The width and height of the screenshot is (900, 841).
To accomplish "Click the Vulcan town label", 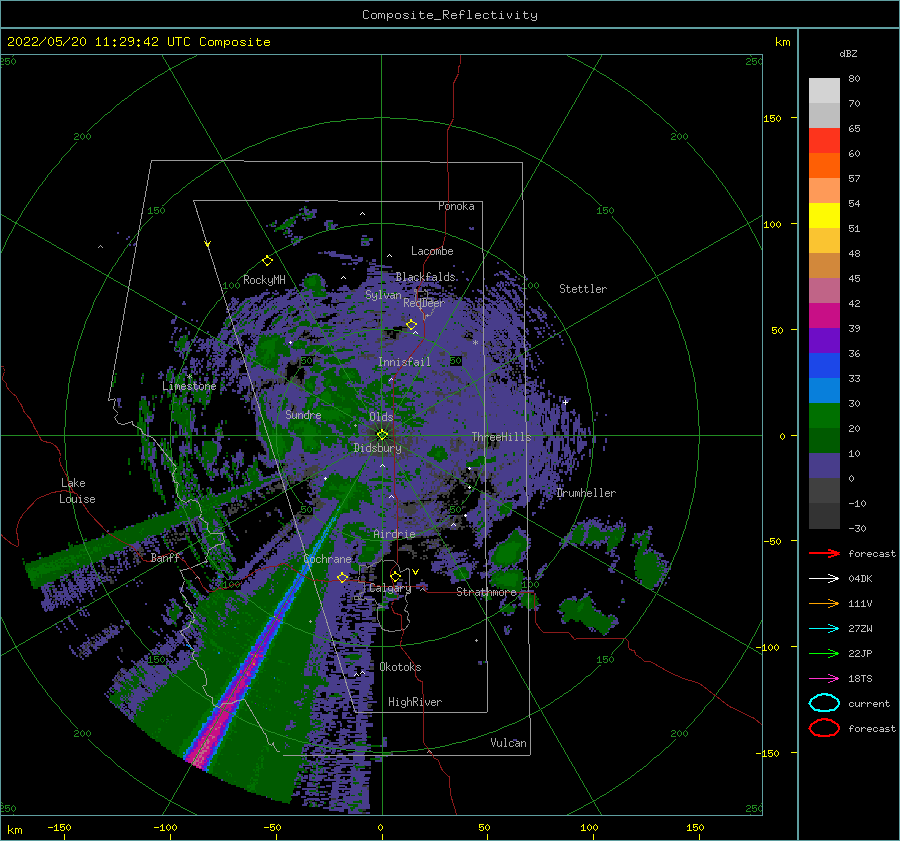I will [509, 743].
